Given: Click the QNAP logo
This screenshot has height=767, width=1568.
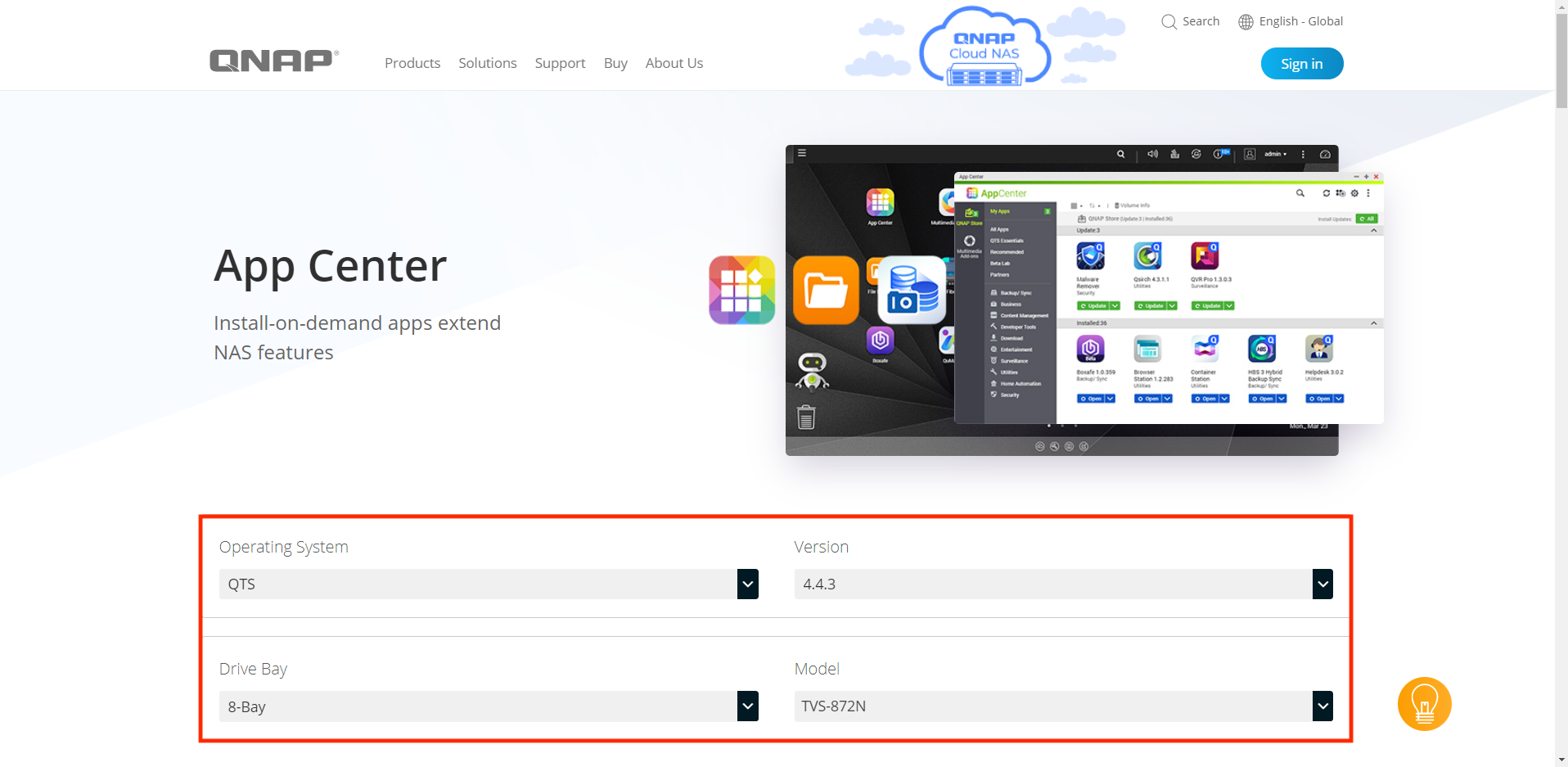Looking at the screenshot, I should [273, 61].
